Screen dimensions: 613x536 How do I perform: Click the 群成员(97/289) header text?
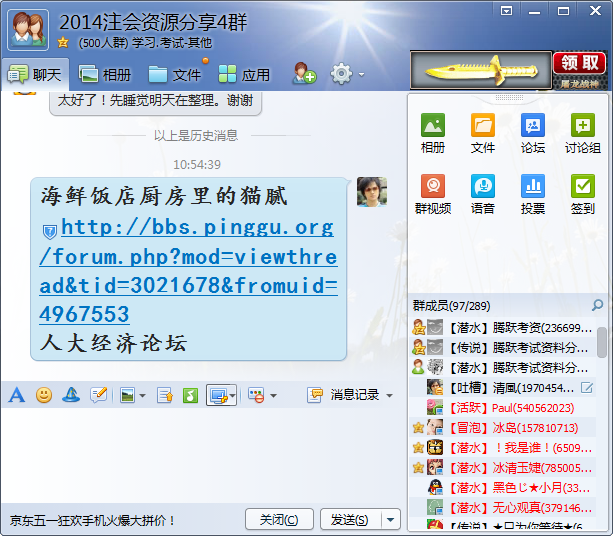[x=452, y=306]
